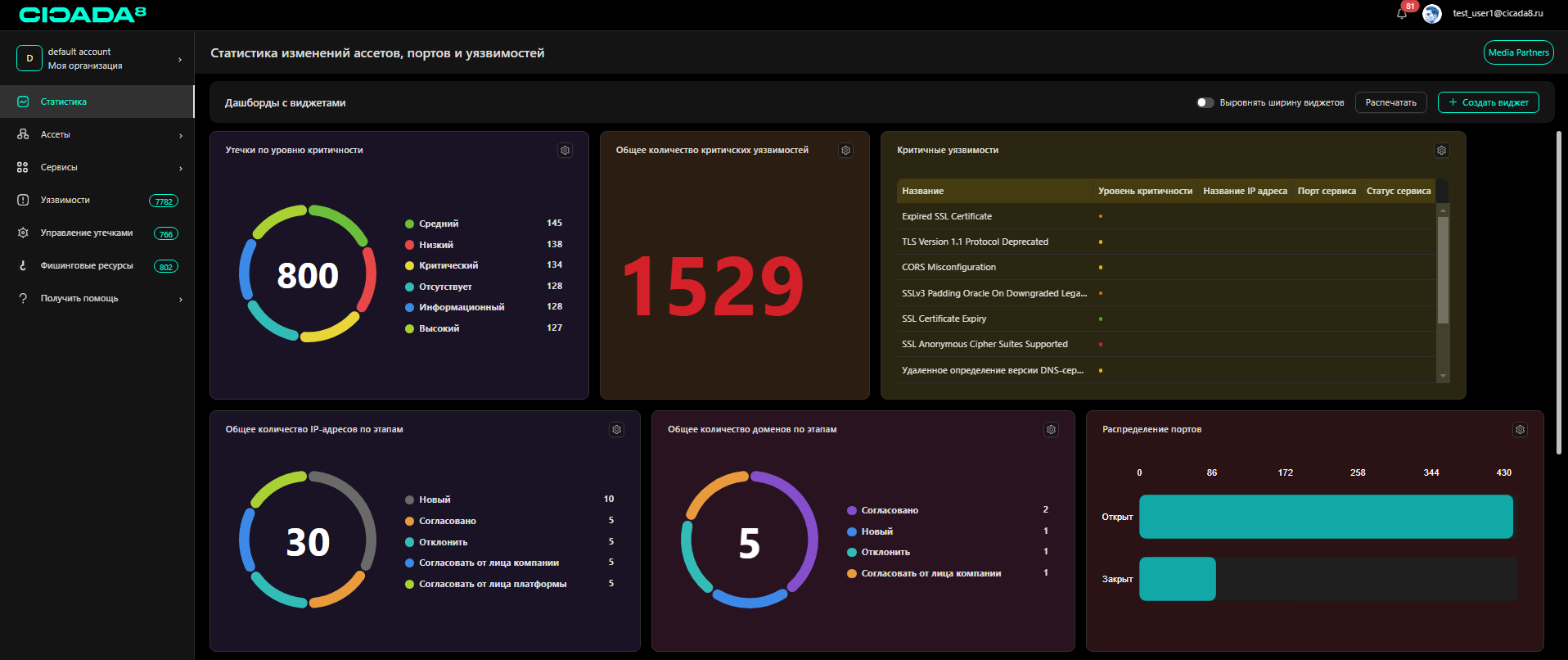Screen dimensions: 1568x660
Task: Click the Статус сервиса column header
Action: point(1399,191)
